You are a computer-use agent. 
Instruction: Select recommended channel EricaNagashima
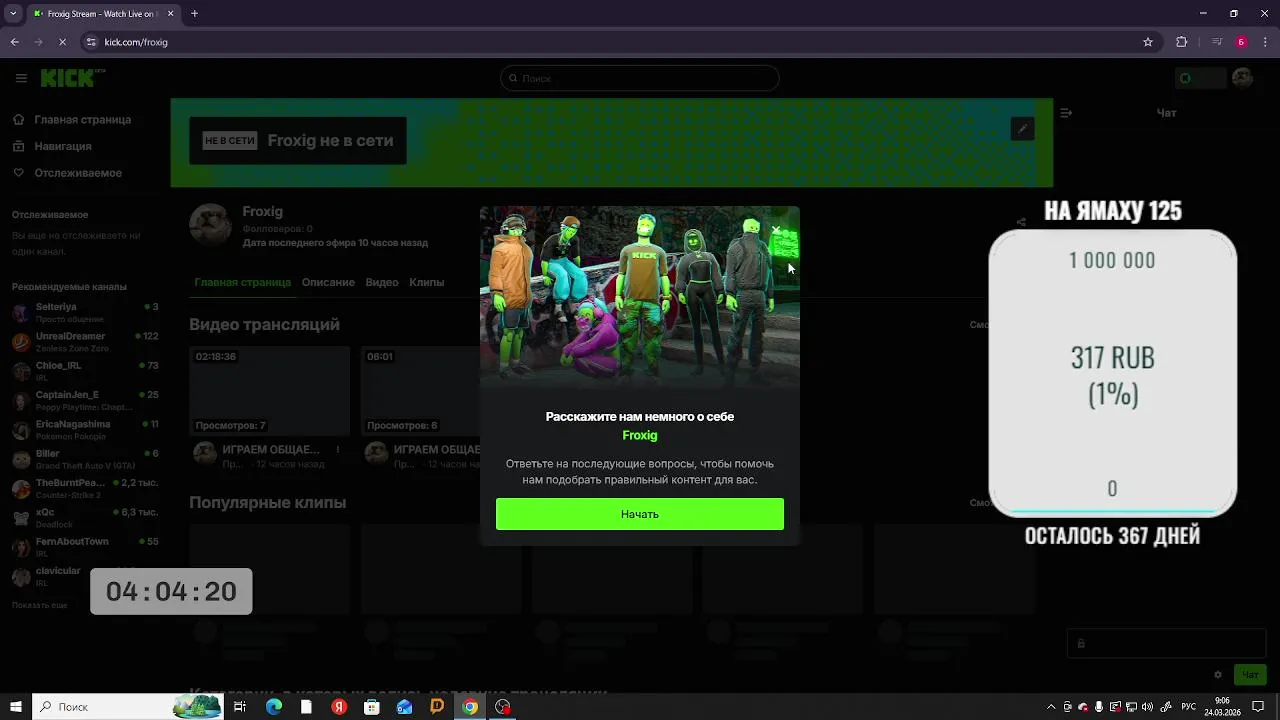point(85,429)
